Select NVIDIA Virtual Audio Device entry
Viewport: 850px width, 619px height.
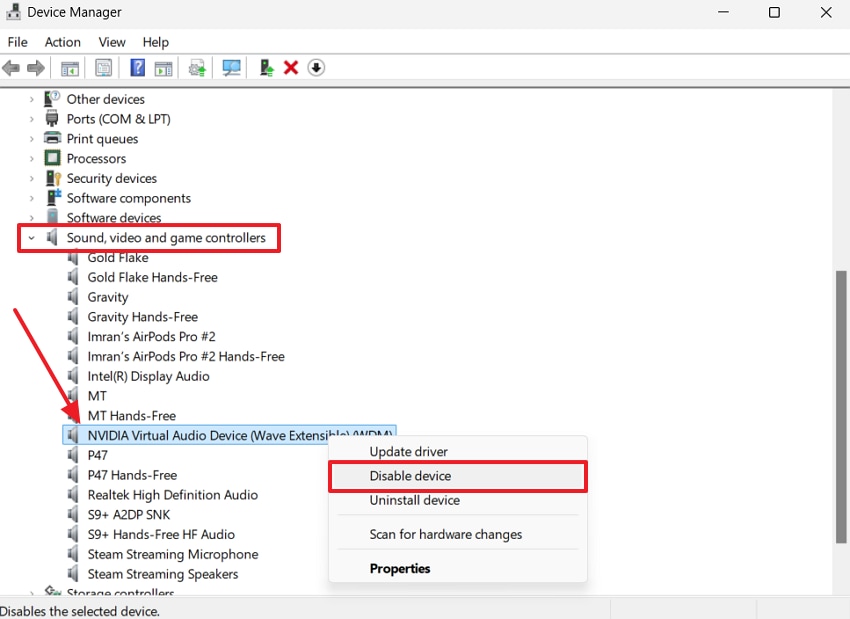[229, 435]
